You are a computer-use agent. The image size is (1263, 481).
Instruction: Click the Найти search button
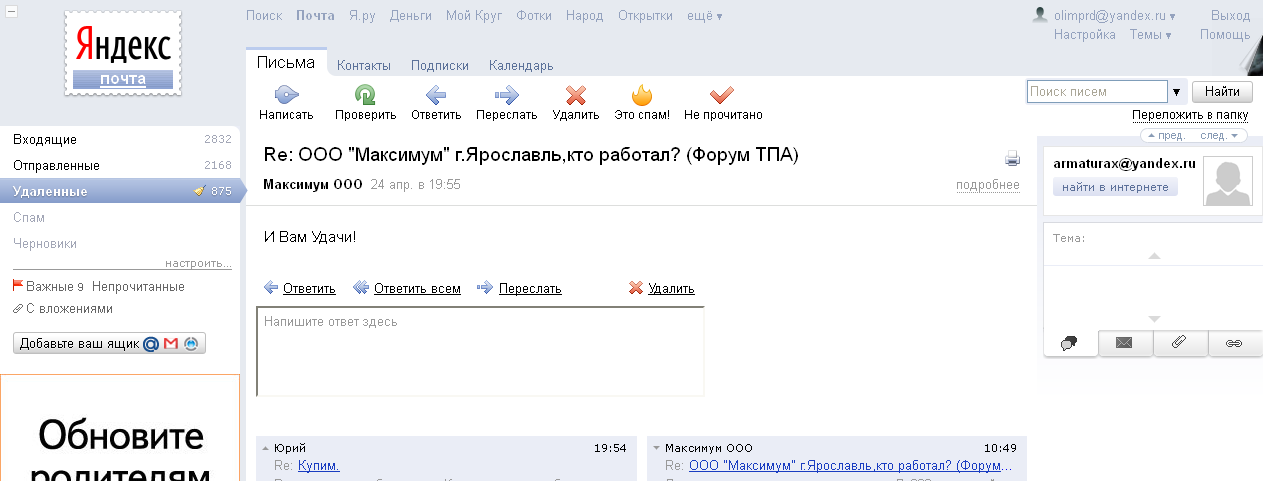coord(1222,92)
